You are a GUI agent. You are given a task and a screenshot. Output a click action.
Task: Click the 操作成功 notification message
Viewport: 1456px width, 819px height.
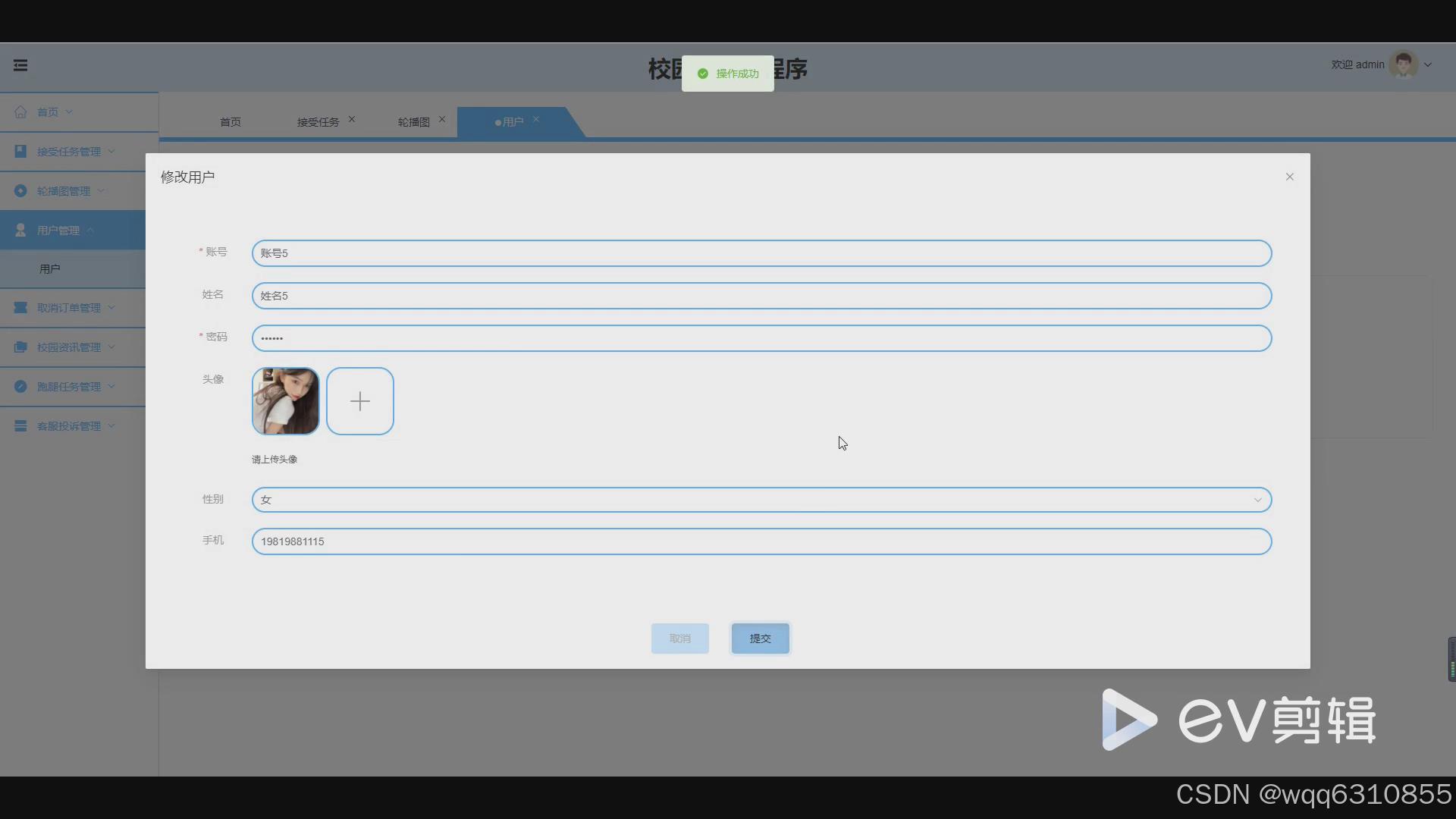point(728,74)
